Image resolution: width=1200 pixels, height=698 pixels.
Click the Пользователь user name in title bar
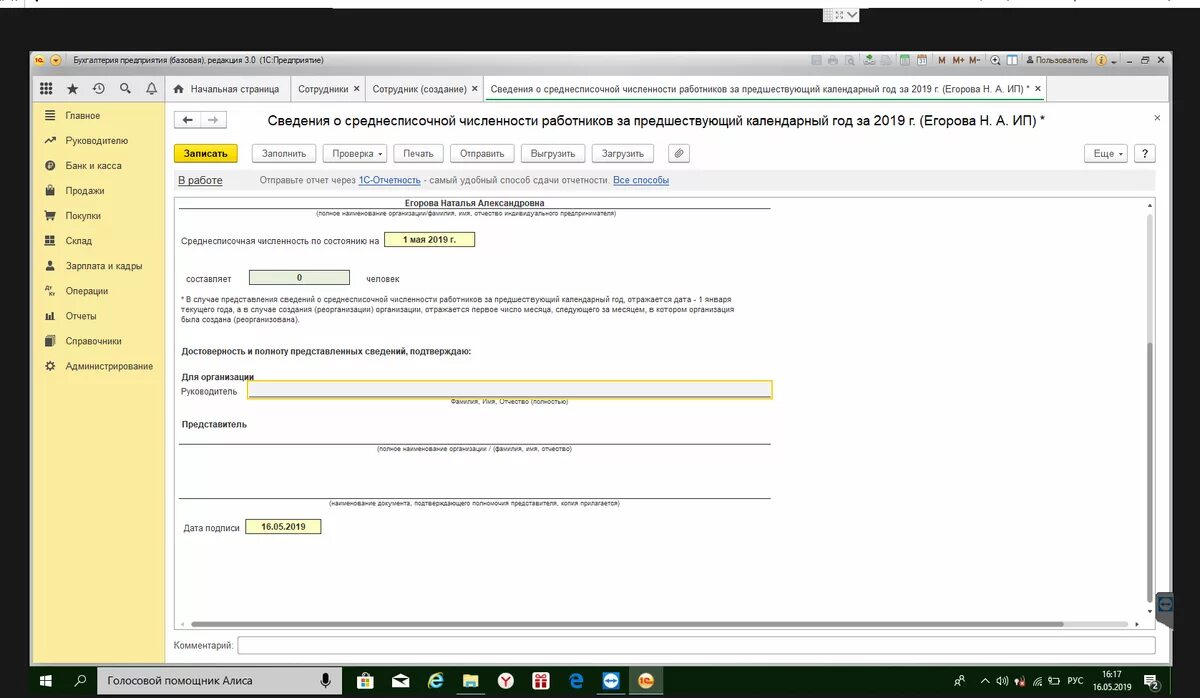[x=1057, y=60]
